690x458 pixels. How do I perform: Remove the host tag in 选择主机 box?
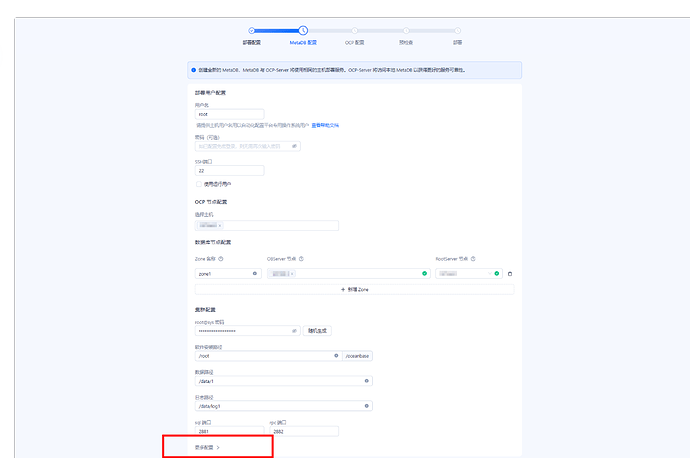tap(220, 226)
